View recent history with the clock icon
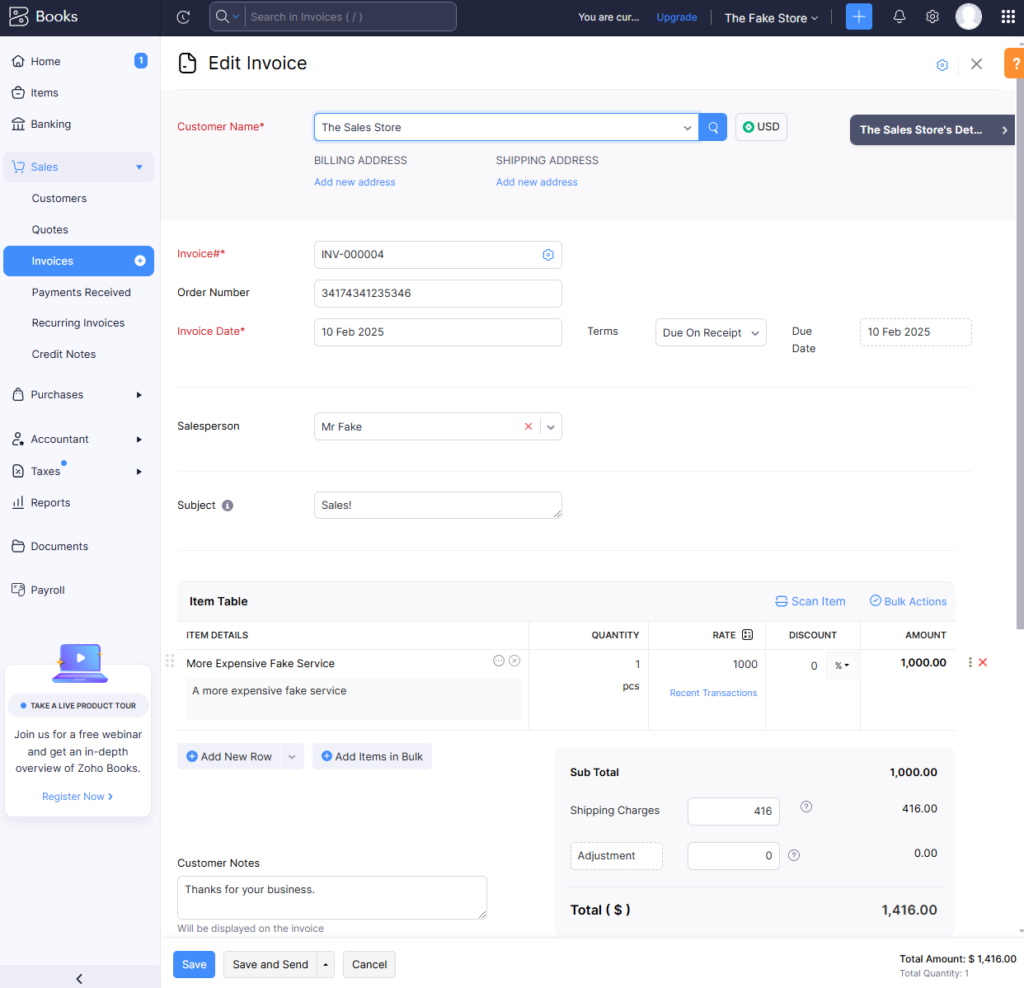This screenshot has height=988, width=1024. point(184,16)
